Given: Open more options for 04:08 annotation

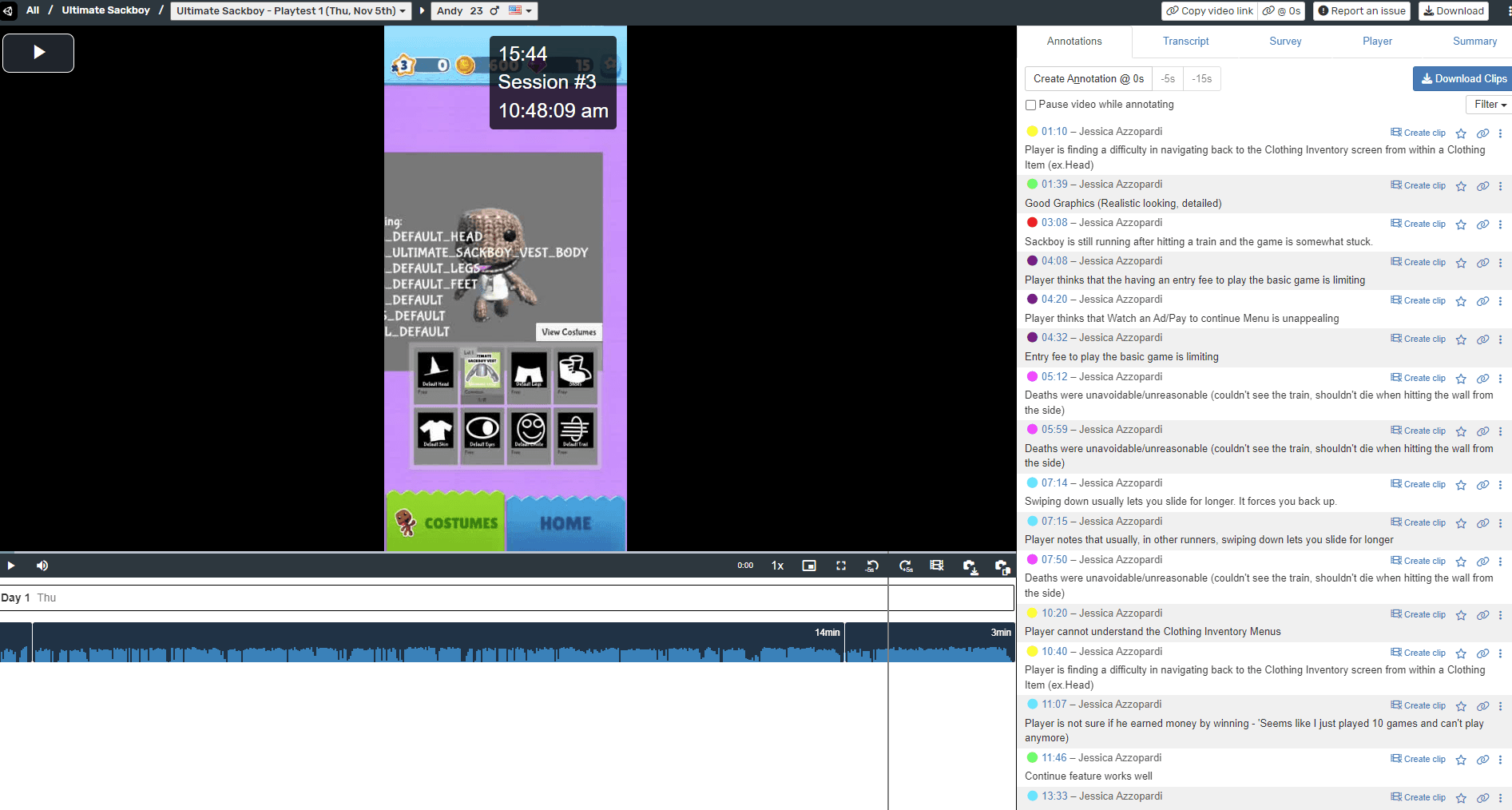Looking at the screenshot, I should click(x=1500, y=263).
